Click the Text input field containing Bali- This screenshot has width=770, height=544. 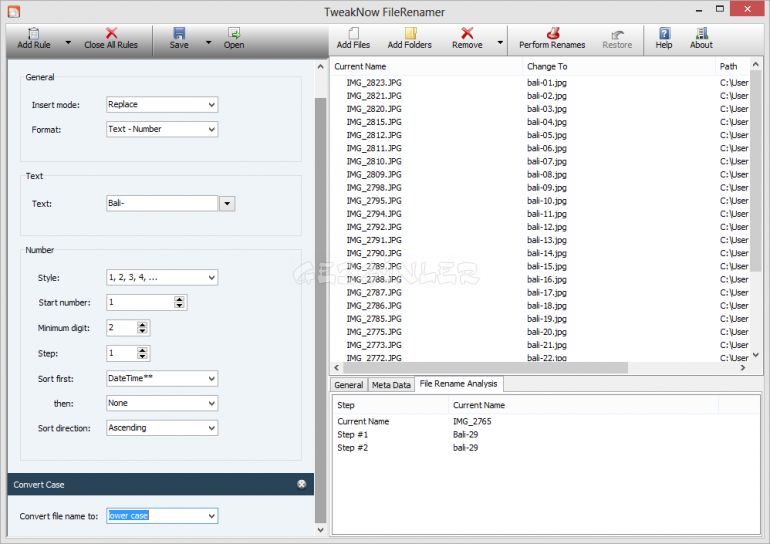[x=162, y=203]
